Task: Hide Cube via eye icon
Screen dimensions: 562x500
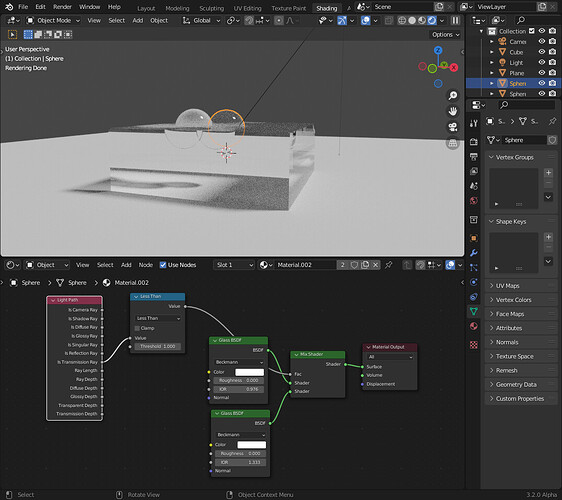Action: click(x=542, y=52)
